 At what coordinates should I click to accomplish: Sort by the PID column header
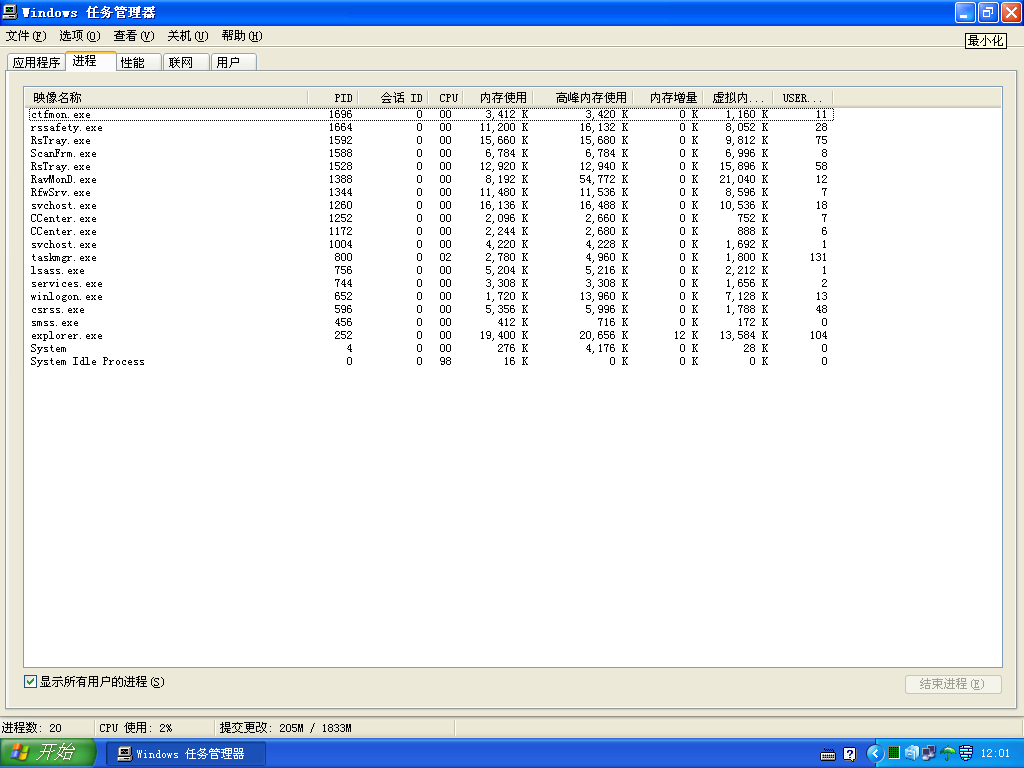click(332, 98)
